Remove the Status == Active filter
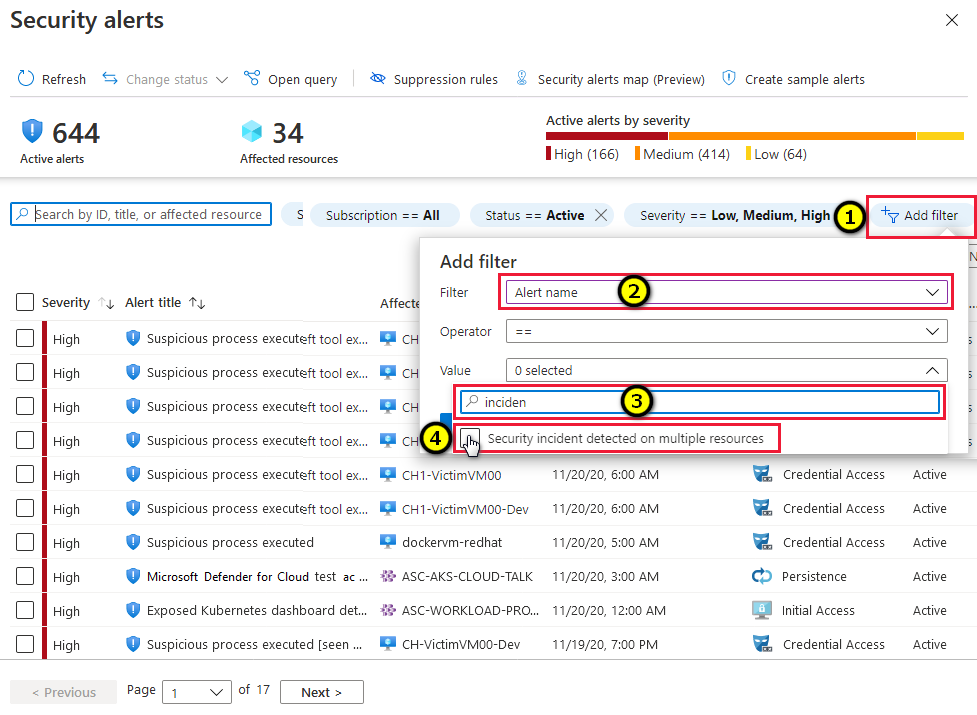977x715 pixels. [x=601, y=215]
